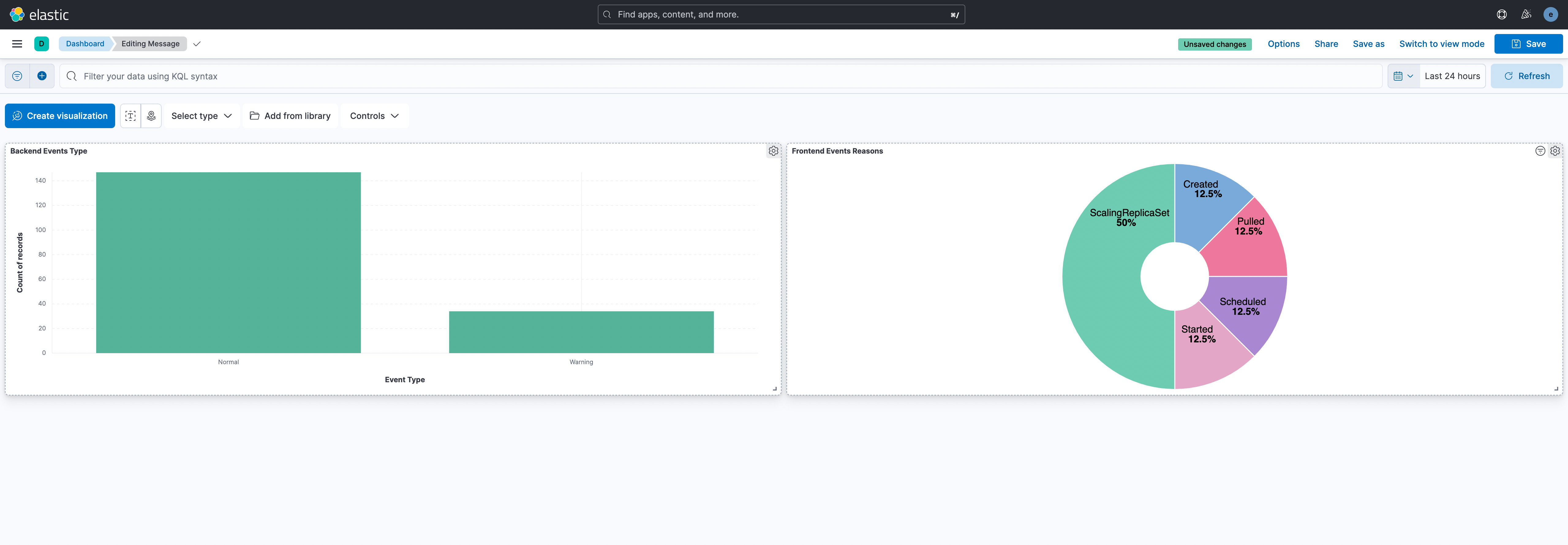Open the saved query filter menu

(x=17, y=76)
